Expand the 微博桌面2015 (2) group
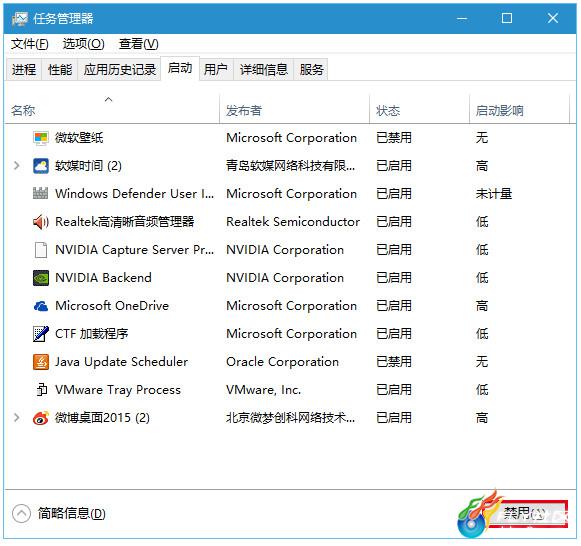The width and height of the screenshot is (581, 546). click(x=17, y=418)
